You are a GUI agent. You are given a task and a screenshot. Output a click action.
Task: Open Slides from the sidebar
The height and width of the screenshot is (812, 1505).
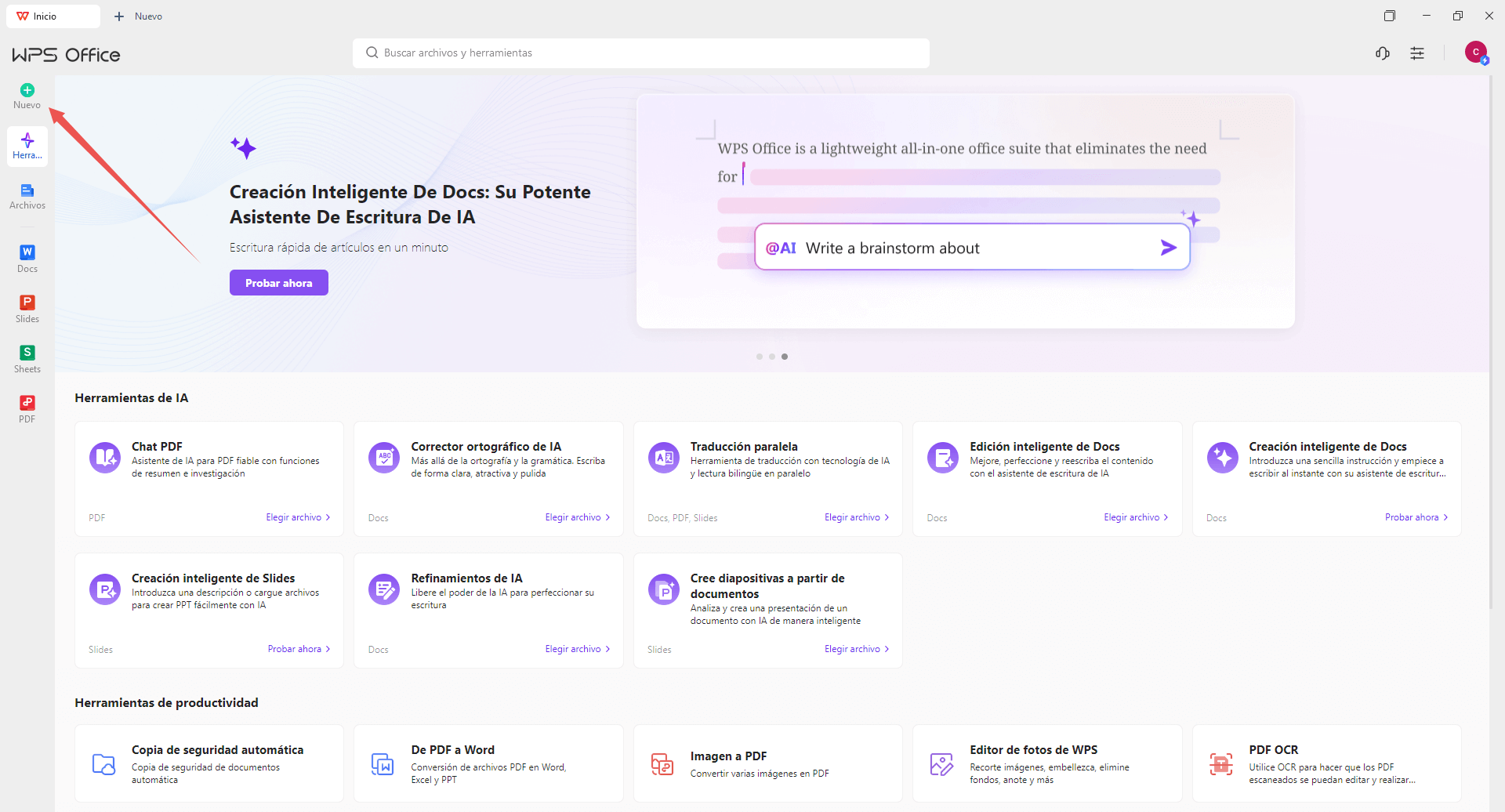[x=27, y=307]
